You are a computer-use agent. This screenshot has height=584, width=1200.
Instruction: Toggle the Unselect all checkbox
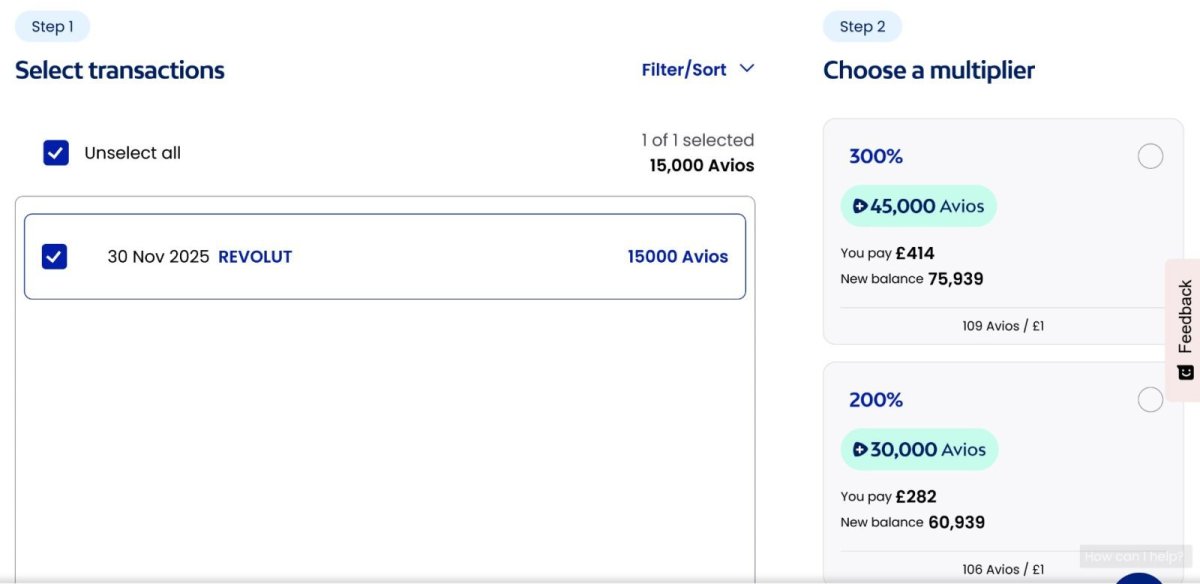56,153
